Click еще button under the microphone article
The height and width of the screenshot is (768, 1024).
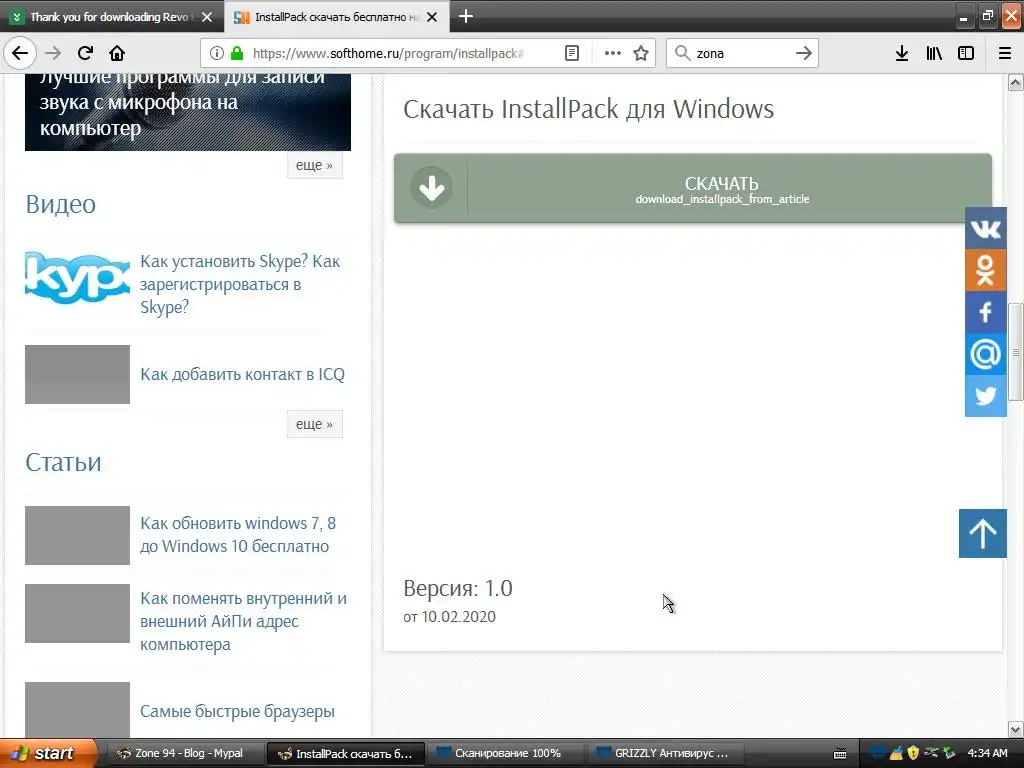point(314,165)
